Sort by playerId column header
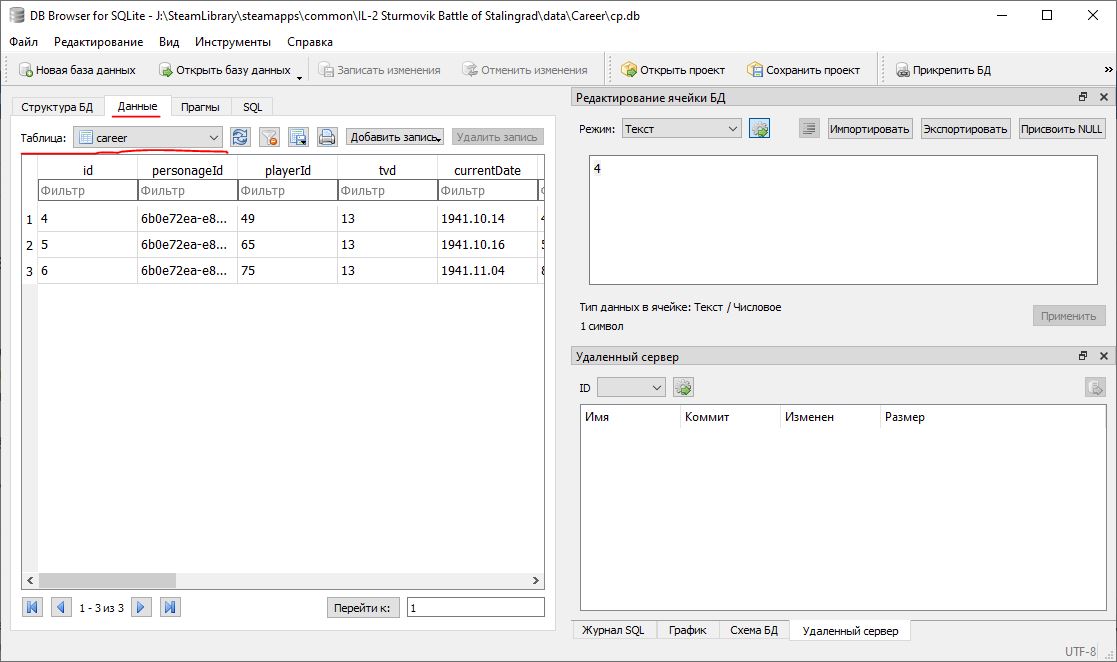 (x=288, y=170)
